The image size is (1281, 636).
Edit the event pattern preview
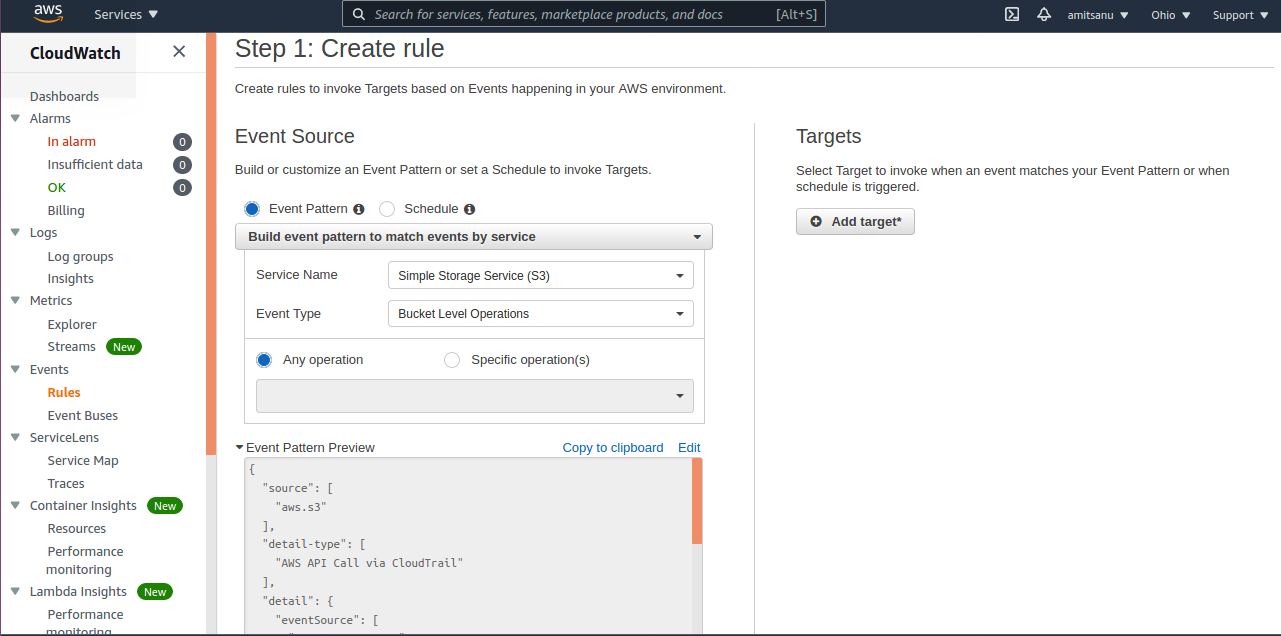[x=689, y=448]
